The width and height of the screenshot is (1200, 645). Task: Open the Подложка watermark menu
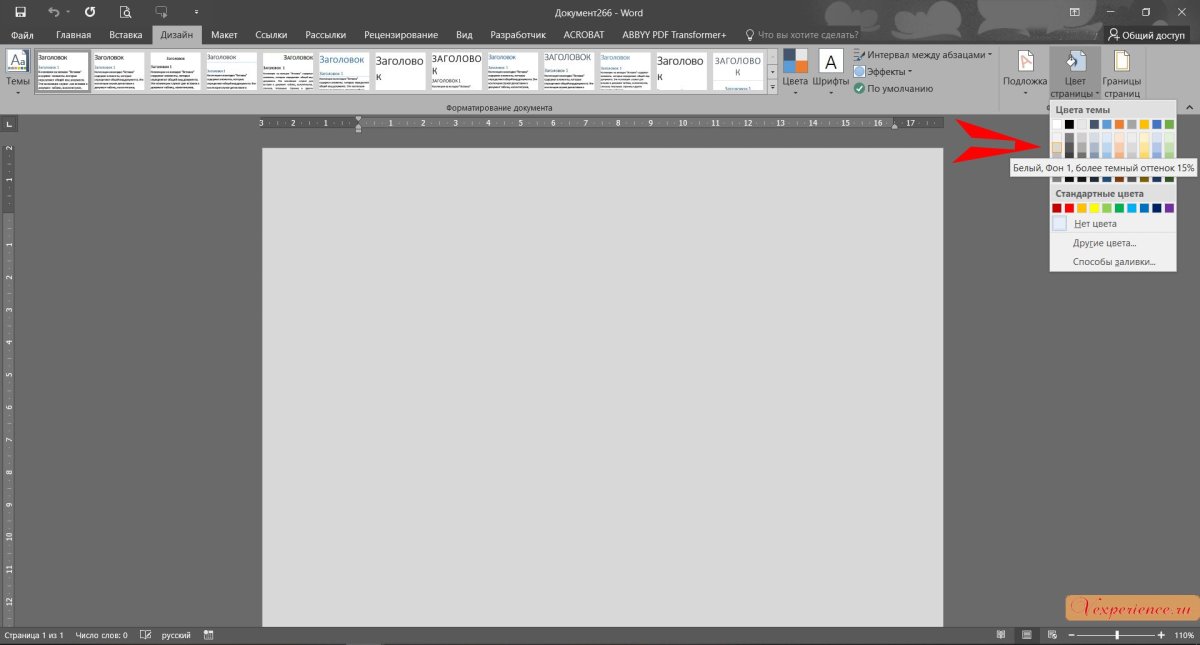(x=1025, y=72)
